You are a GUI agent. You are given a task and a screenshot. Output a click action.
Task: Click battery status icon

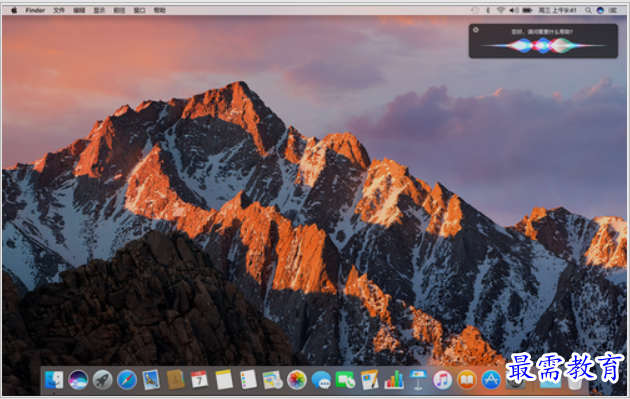coord(528,10)
